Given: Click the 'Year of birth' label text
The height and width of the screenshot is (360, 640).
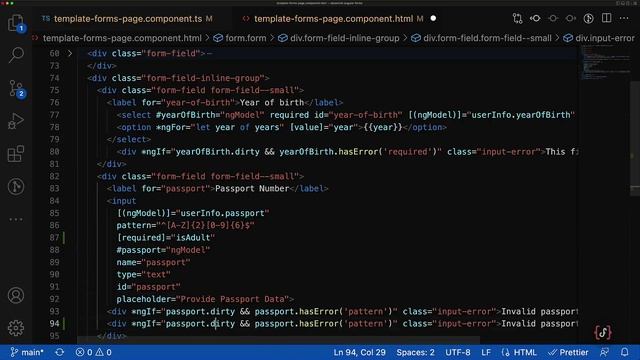Looking at the screenshot, I should (x=272, y=102).
